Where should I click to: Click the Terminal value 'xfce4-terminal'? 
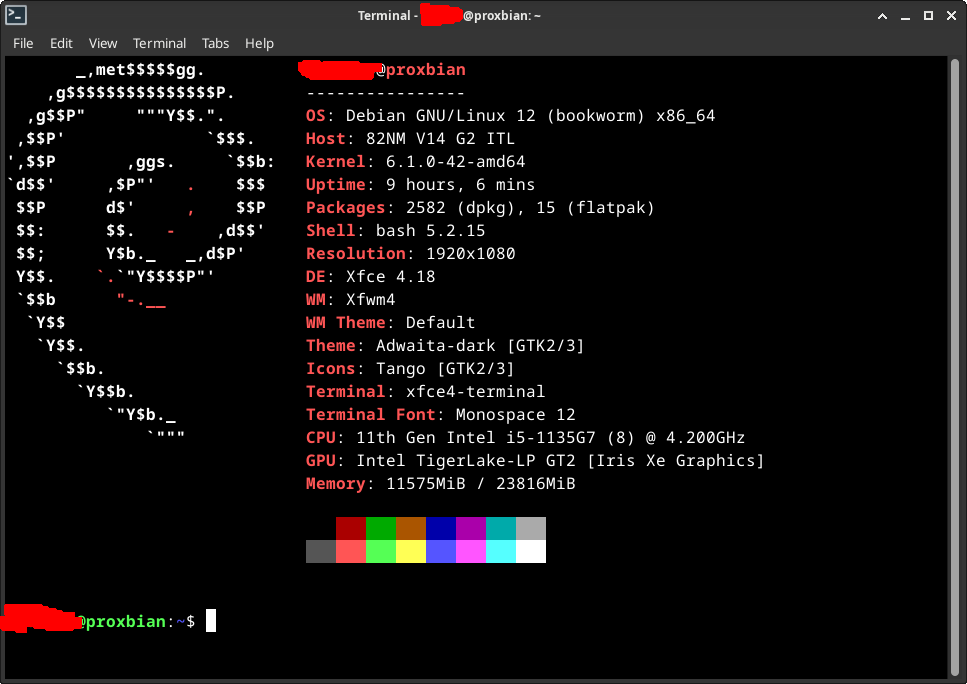tap(475, 392)
